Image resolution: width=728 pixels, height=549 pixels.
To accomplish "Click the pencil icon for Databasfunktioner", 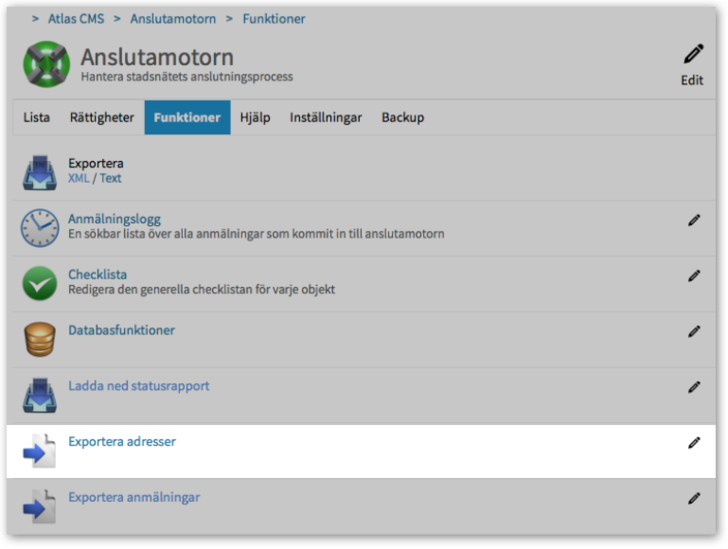I will tap(694, 331).
